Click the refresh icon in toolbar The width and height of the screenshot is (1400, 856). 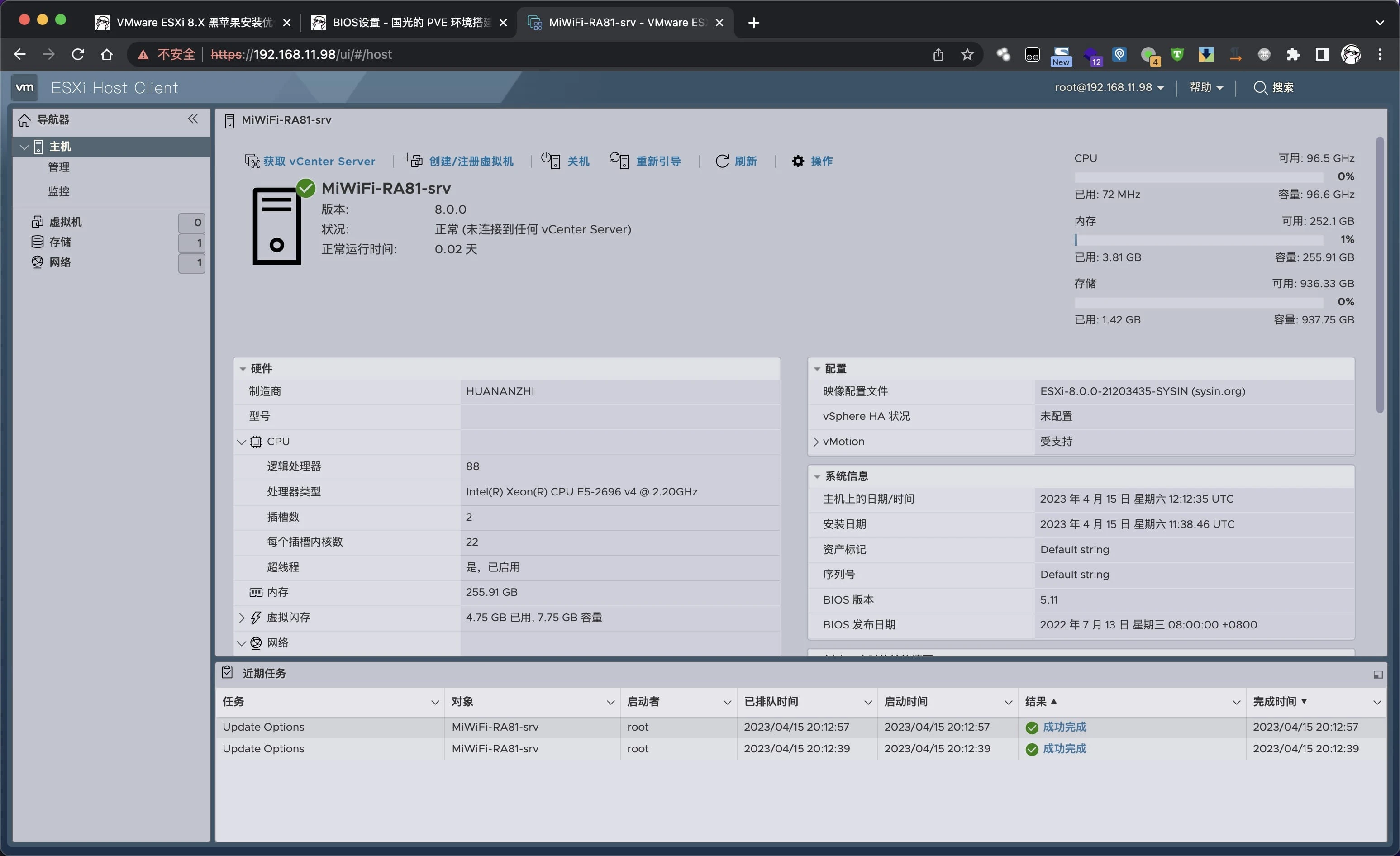point(722,162)
